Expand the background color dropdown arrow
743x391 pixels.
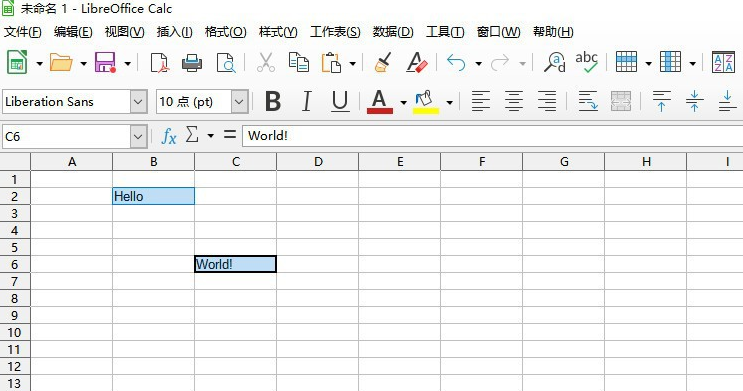click(x=449, y=102)
